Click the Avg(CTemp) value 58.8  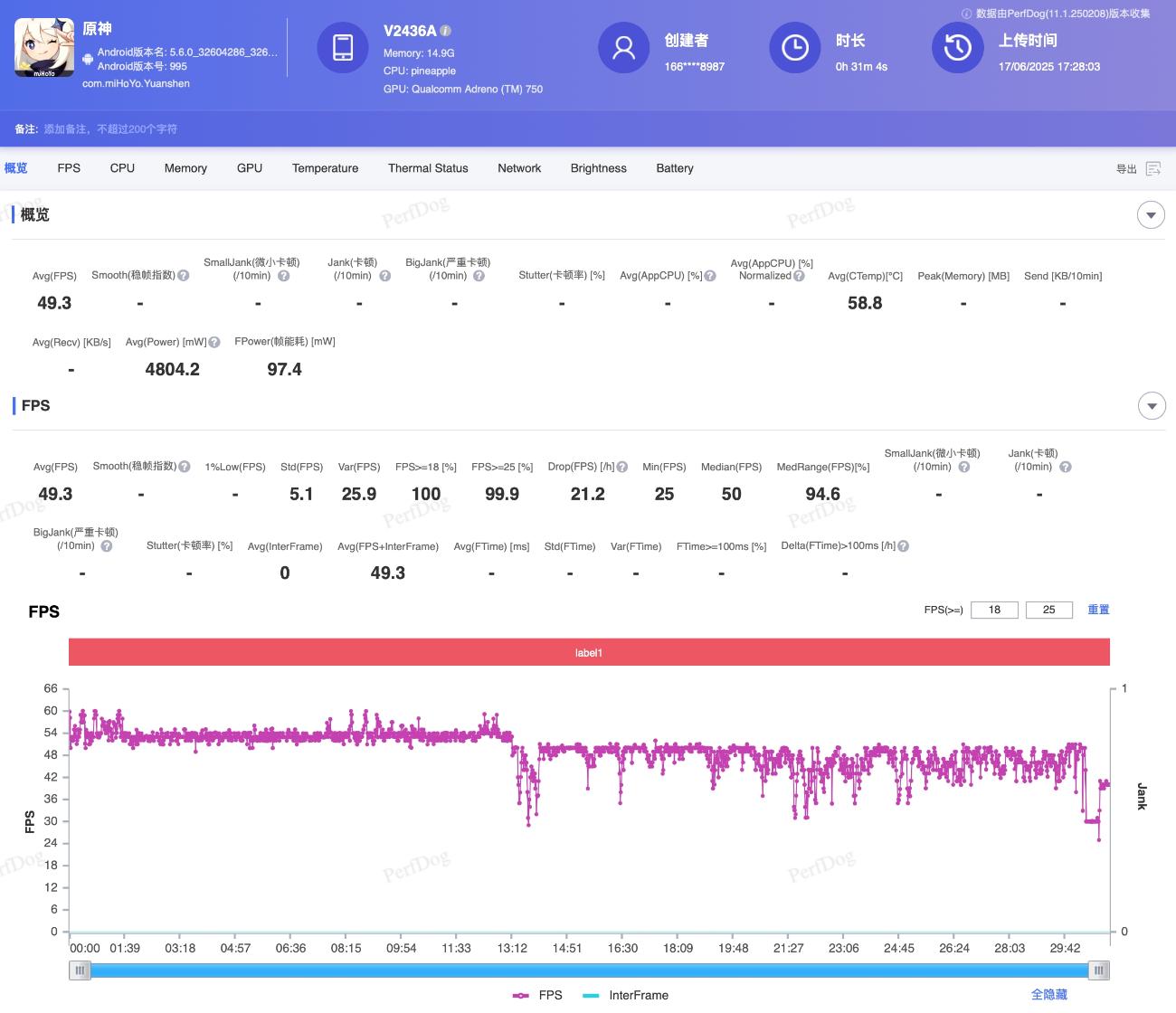[865, 303]
